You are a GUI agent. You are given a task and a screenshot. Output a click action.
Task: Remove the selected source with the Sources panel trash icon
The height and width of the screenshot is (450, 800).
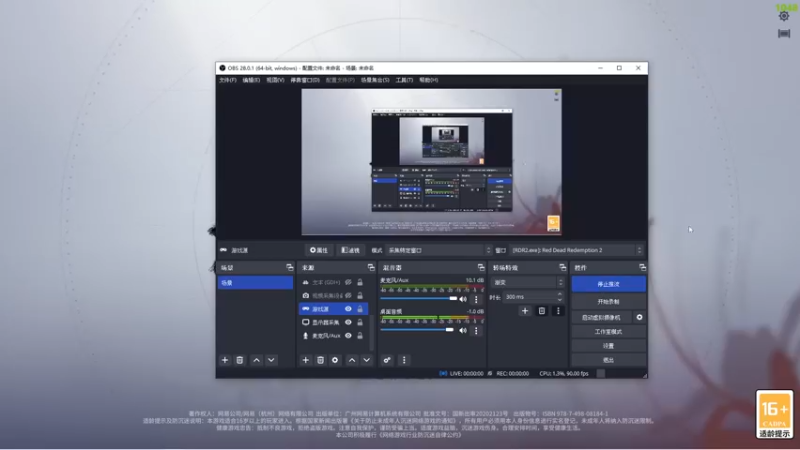[320, 360]
